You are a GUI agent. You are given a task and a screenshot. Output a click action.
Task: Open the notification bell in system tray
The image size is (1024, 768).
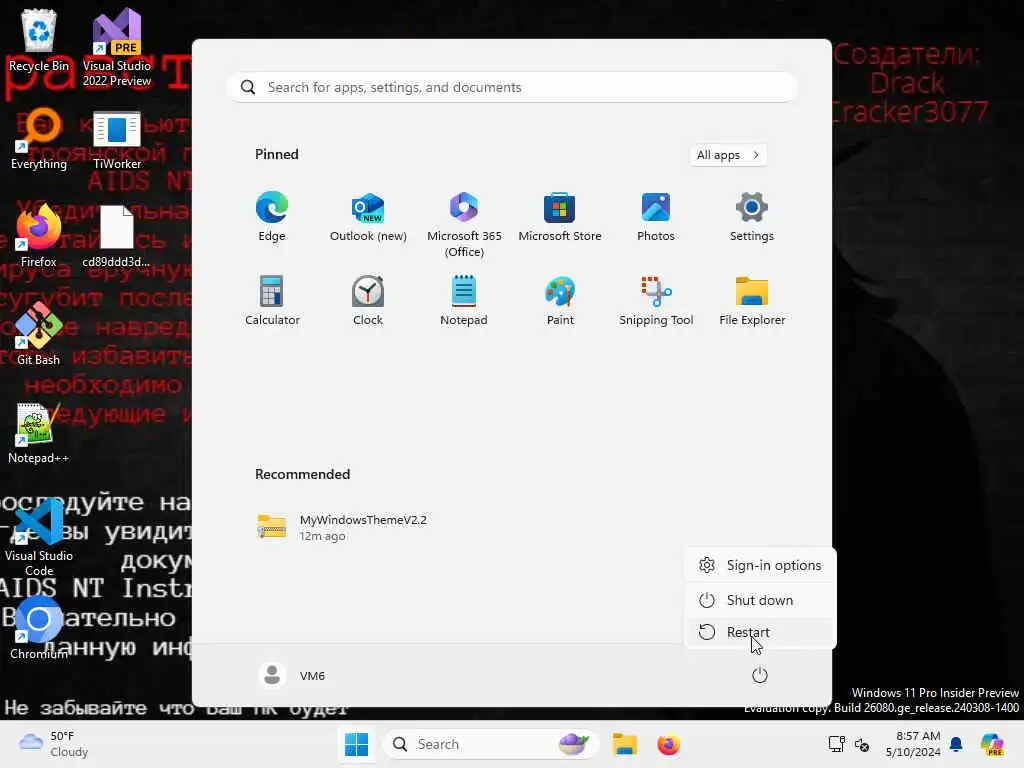pos(956,744)
